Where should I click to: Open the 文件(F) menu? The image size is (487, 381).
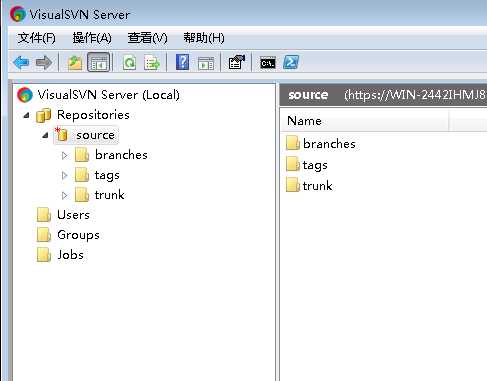pos(37,38)
